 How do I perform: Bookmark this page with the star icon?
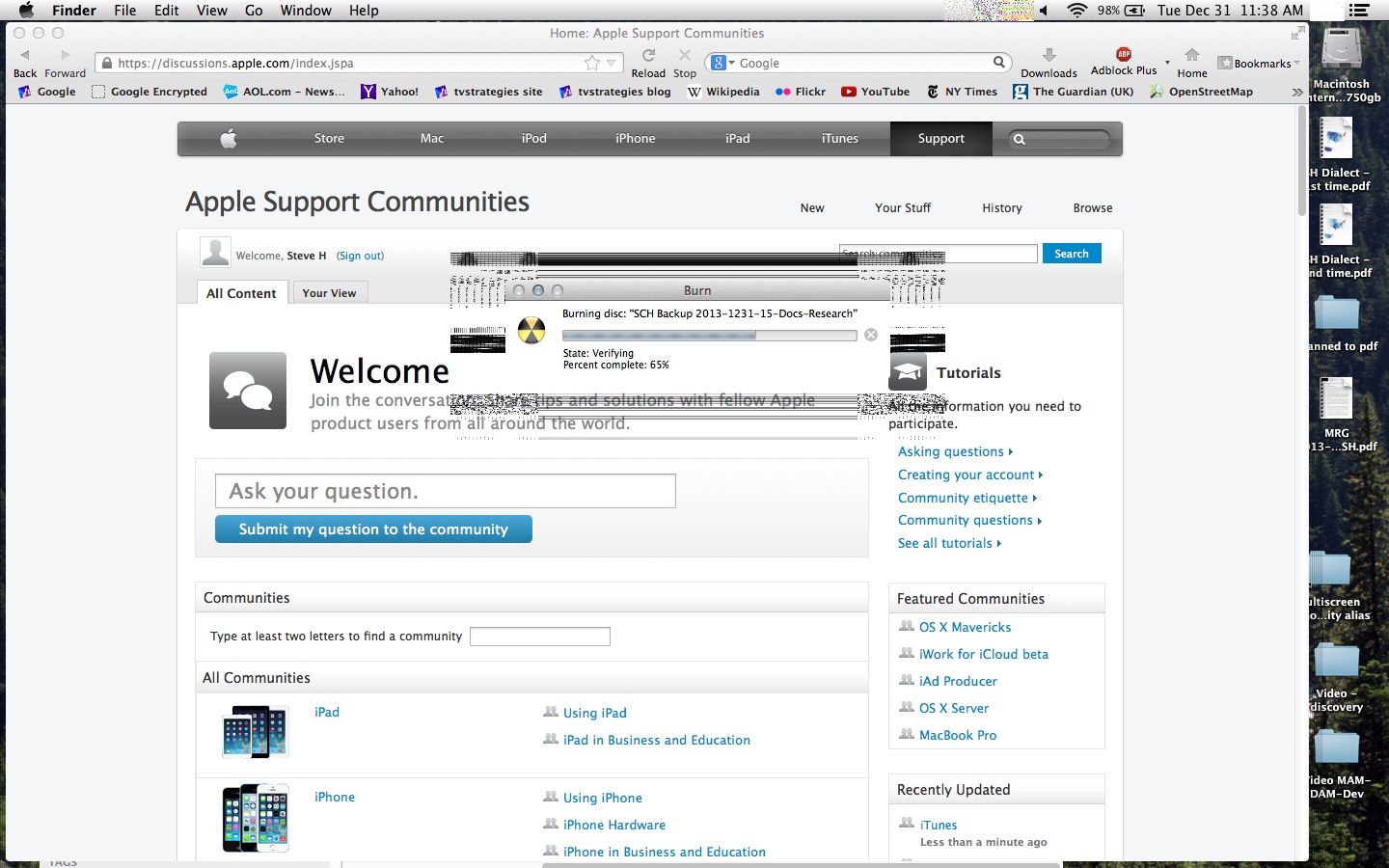592,63
